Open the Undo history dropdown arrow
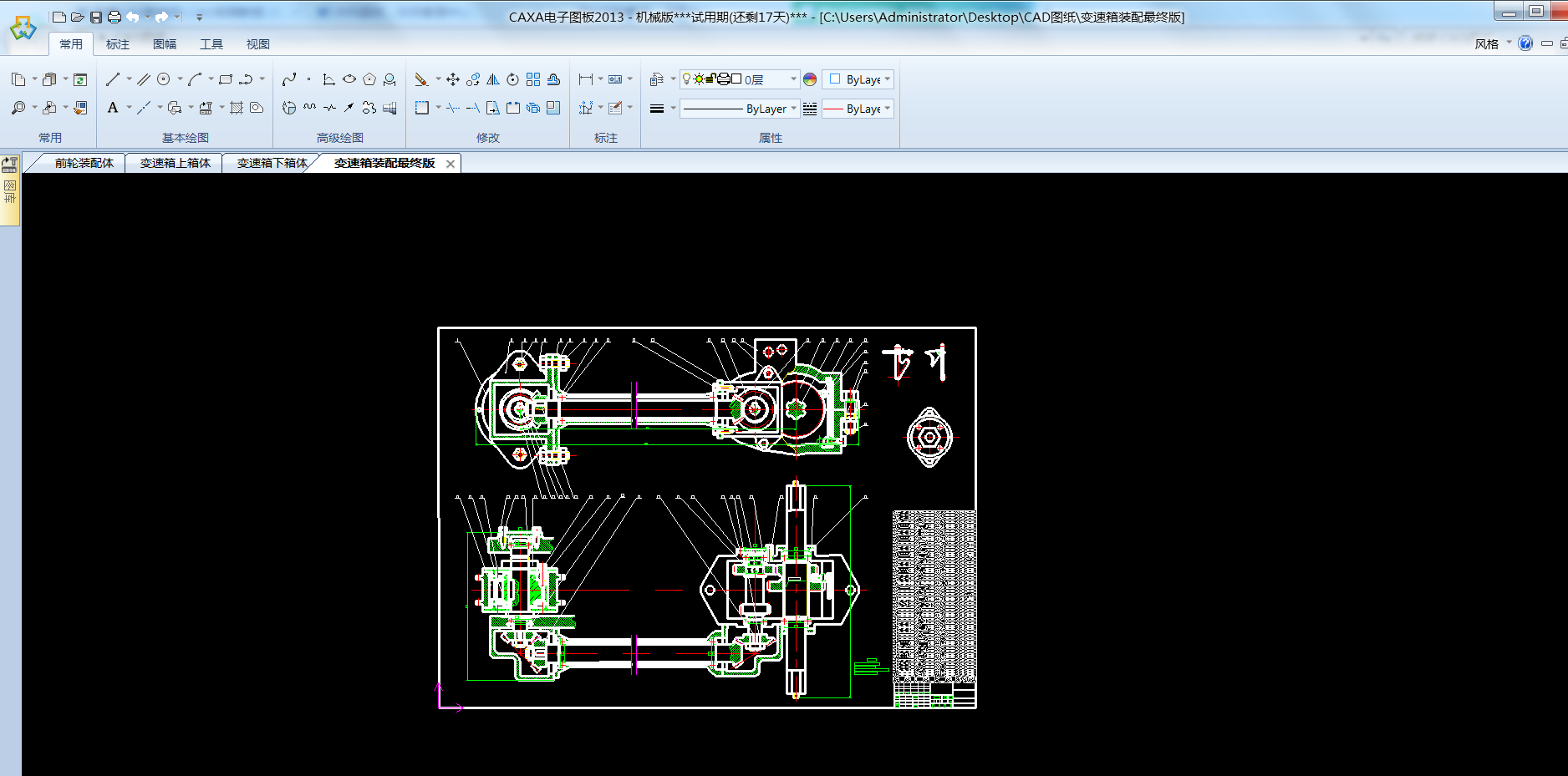 tap(147, 17)
